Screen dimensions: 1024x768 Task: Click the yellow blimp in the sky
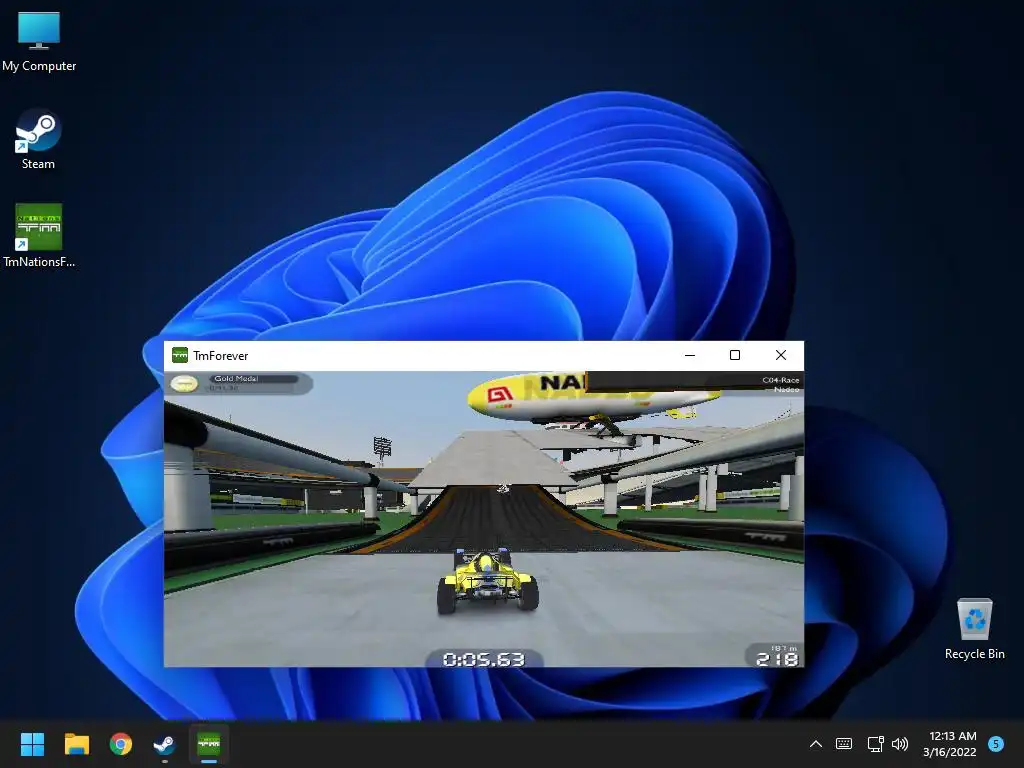(591, 396)
